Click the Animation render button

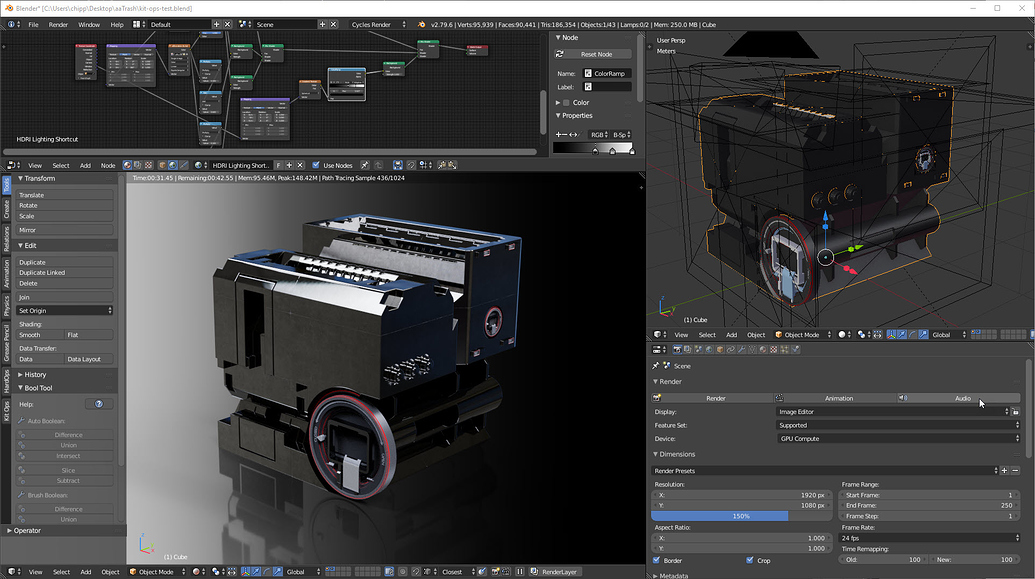click(x=840, y=398)
